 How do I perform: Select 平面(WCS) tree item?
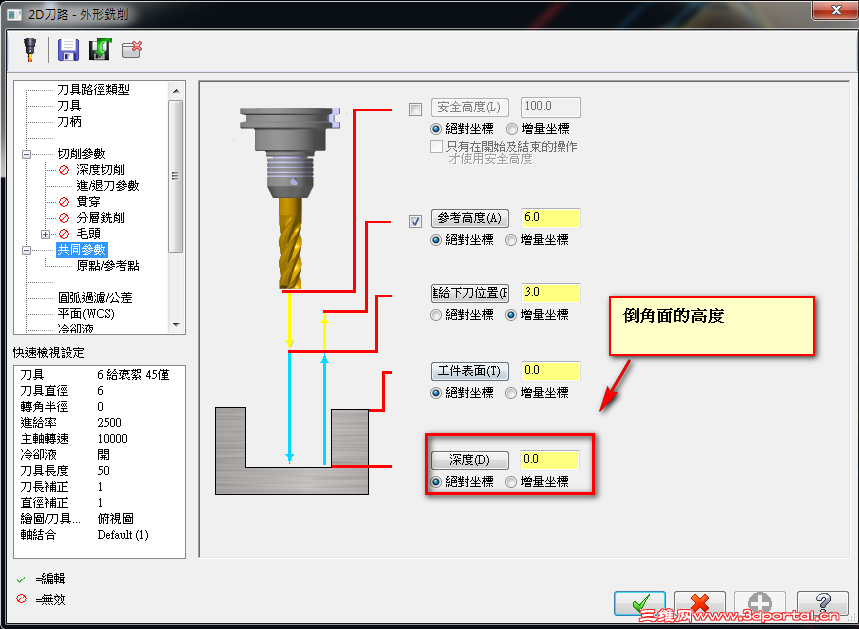[86, 313]
